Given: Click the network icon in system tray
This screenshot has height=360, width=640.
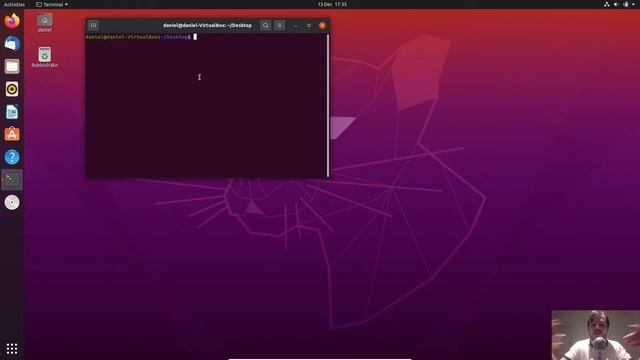Looking at the screenshot, I should coord(607,4).
